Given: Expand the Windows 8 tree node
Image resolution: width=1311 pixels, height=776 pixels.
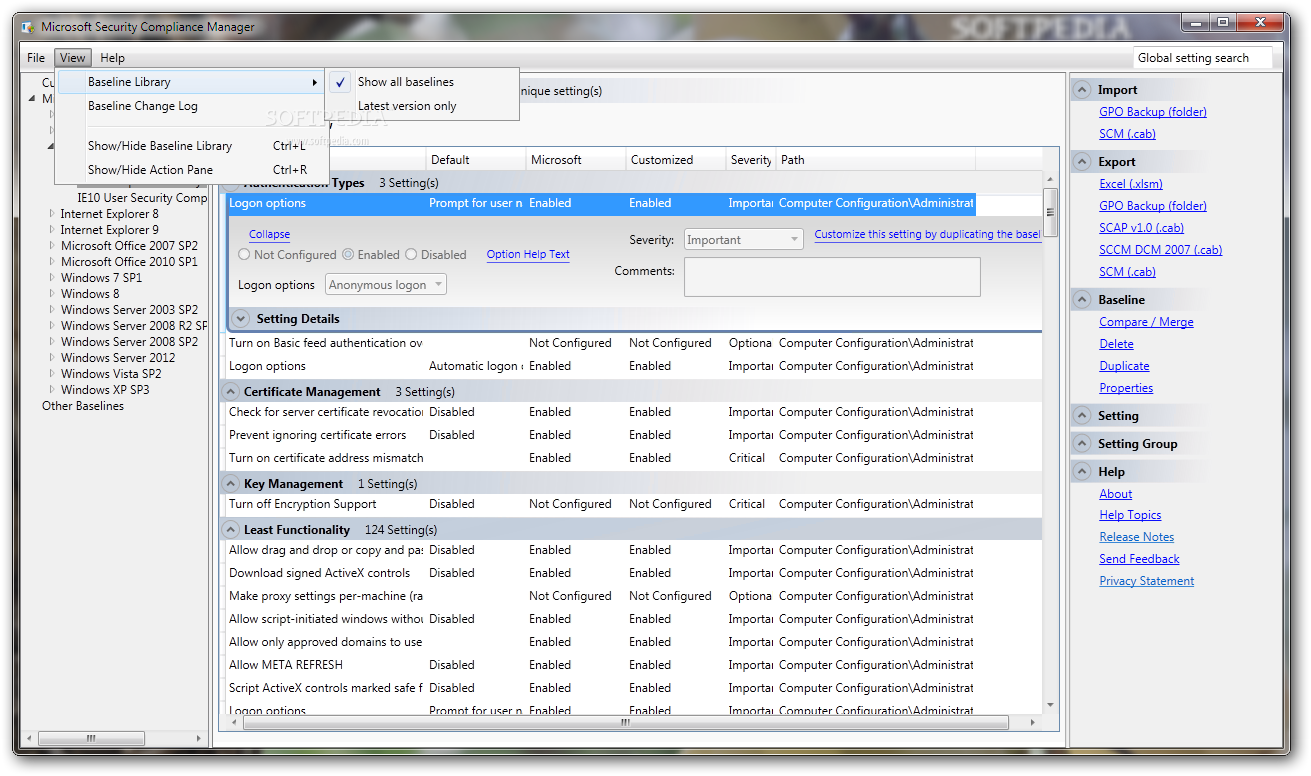Looking at the screenshot, I should [53, 294].
